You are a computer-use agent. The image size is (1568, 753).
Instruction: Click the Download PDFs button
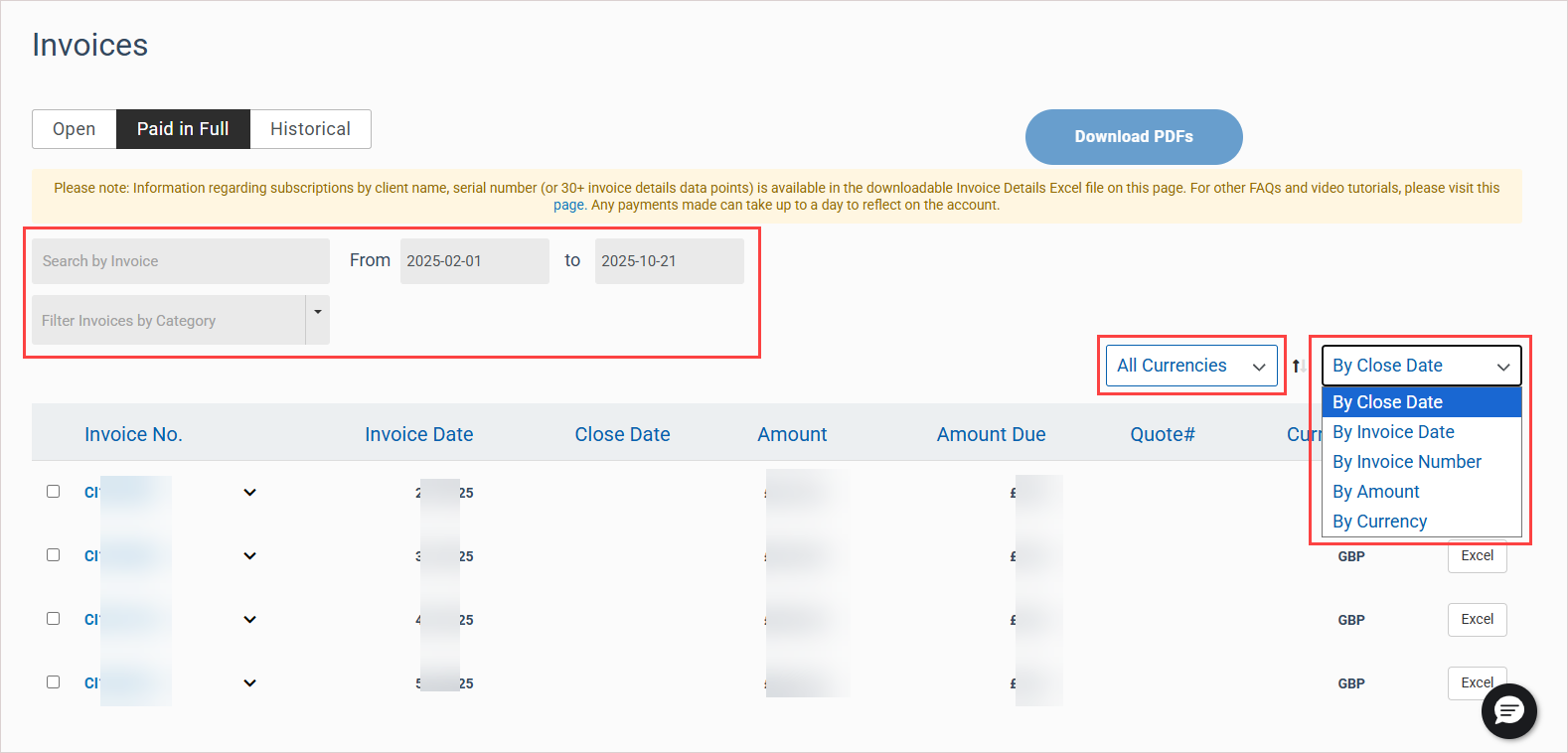click(x=1133, y=137)
